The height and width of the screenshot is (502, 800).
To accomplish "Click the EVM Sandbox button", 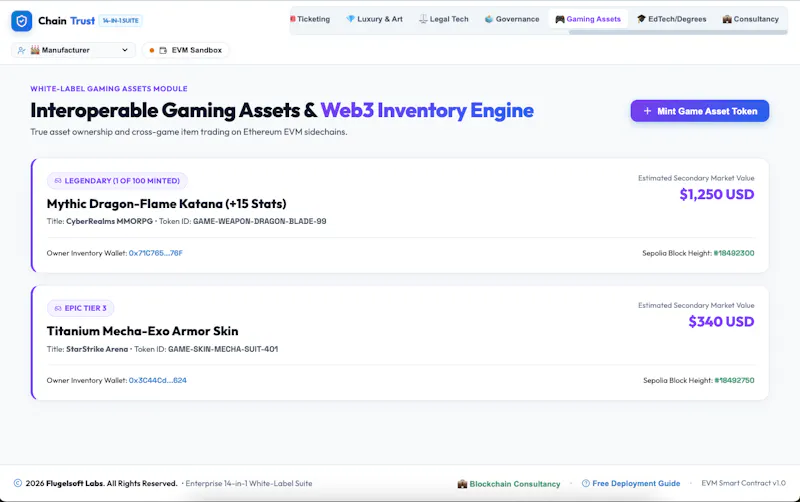I will point(186,50).
